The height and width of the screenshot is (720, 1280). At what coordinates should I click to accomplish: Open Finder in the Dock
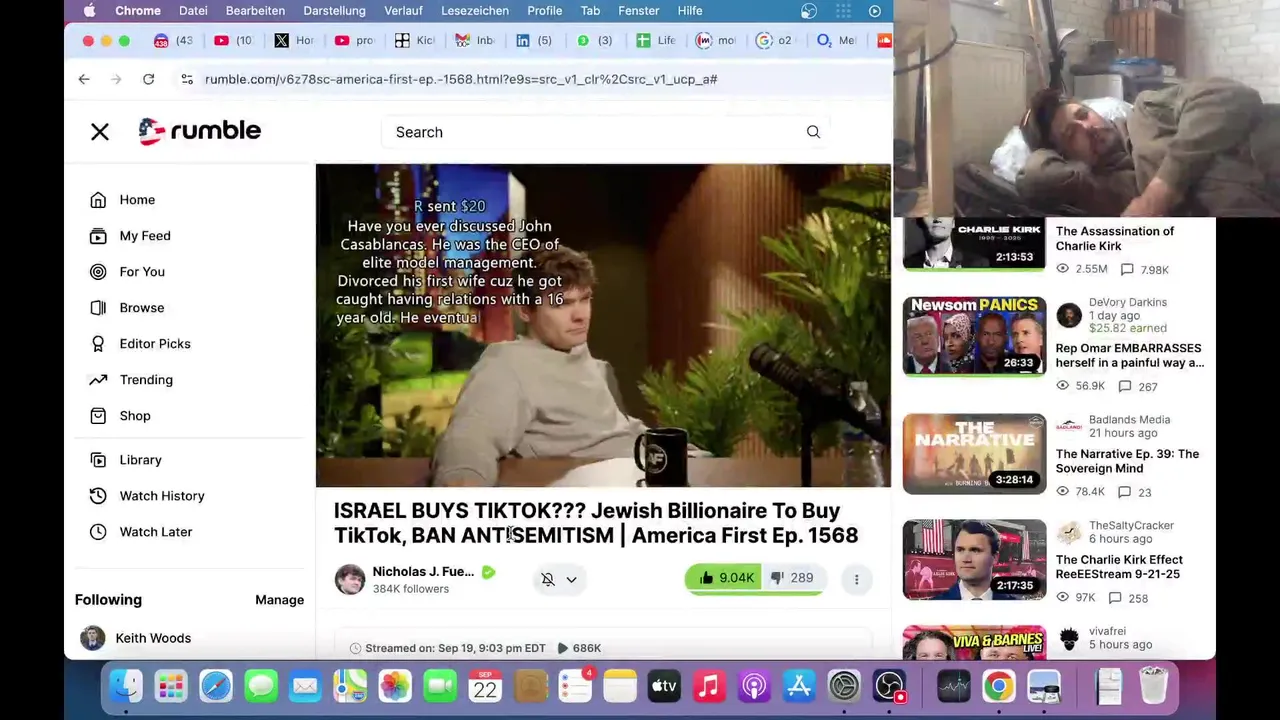click(126, 686)
